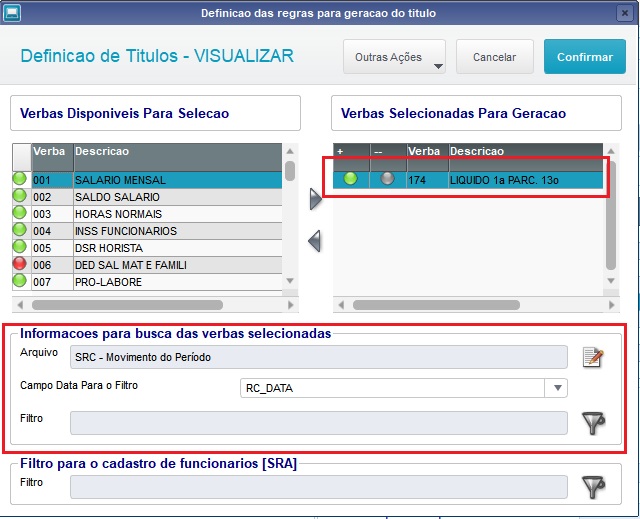Click horizontal scrollbar of available verbas list
The image size is (640, 519).
[x=127, y=305]
